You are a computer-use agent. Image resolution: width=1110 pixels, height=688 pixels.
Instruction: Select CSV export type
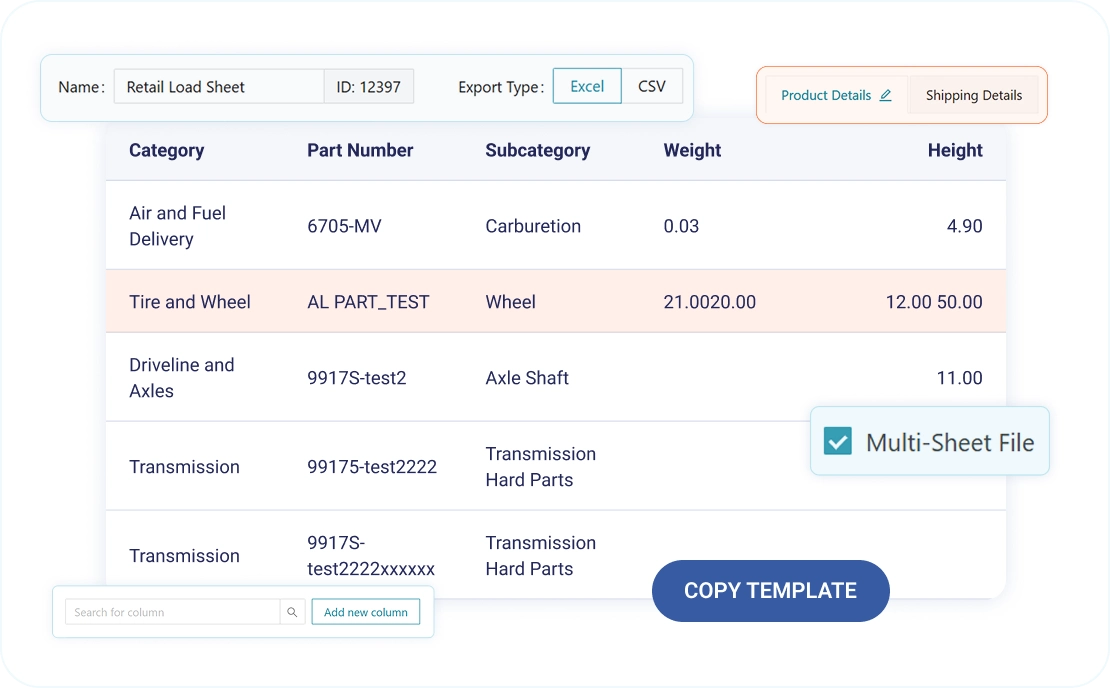[652, 87]
